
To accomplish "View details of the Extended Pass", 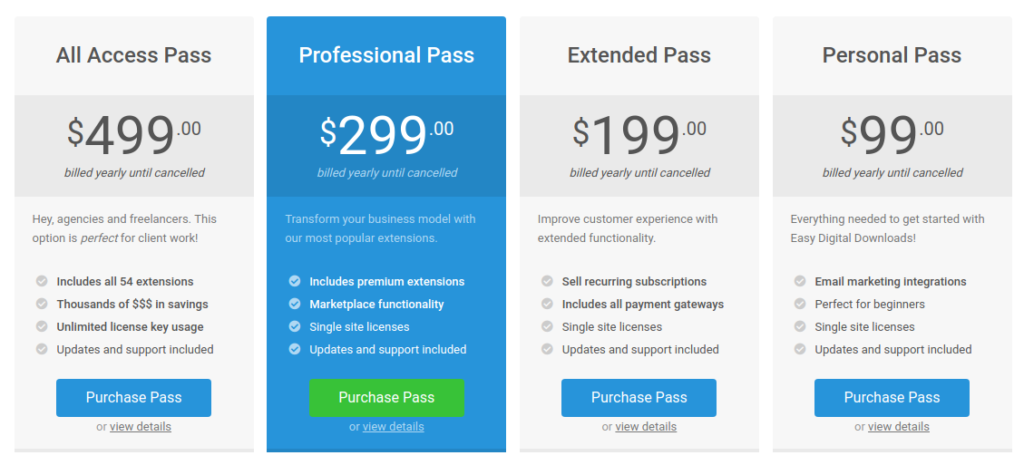I will point(646,427).
